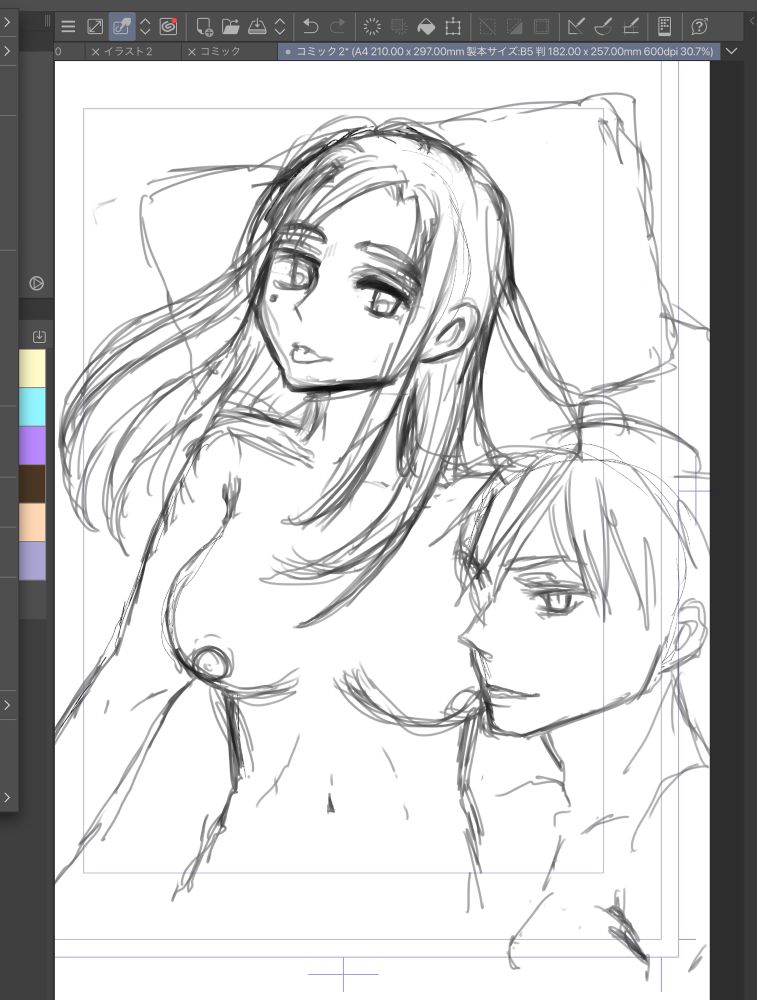Close the コミック tab

pyautogui.click(x=191, y=52)
